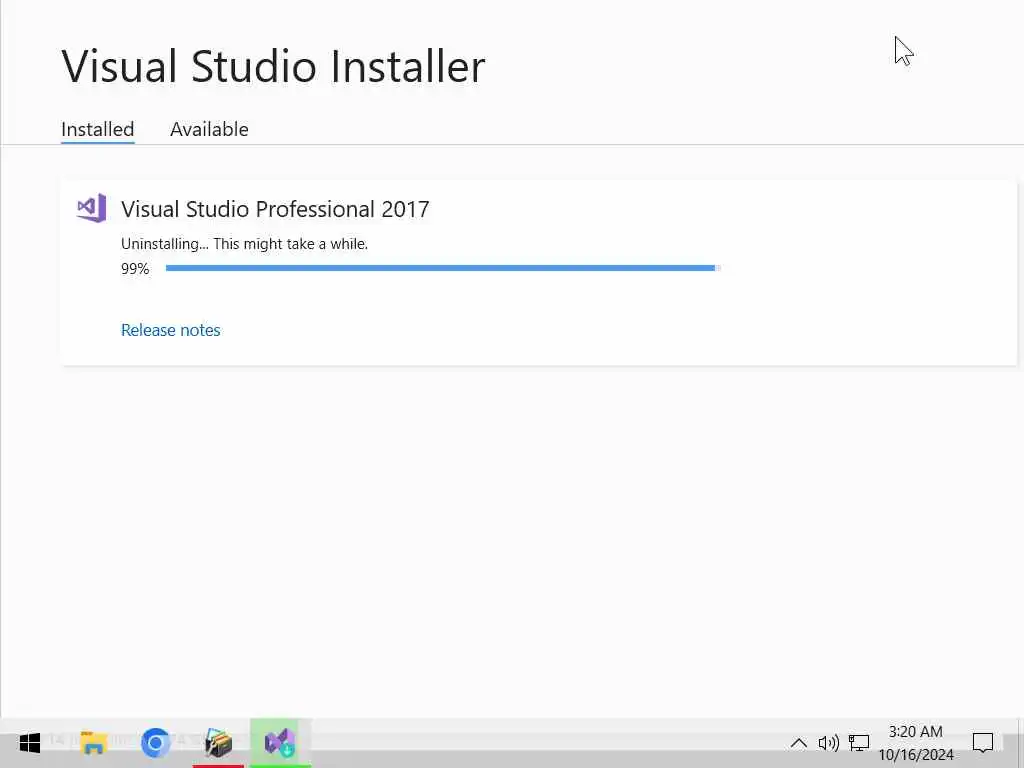Show hidden system tray icons
The height and width of the screenshot is (768, 1024).
798,743
